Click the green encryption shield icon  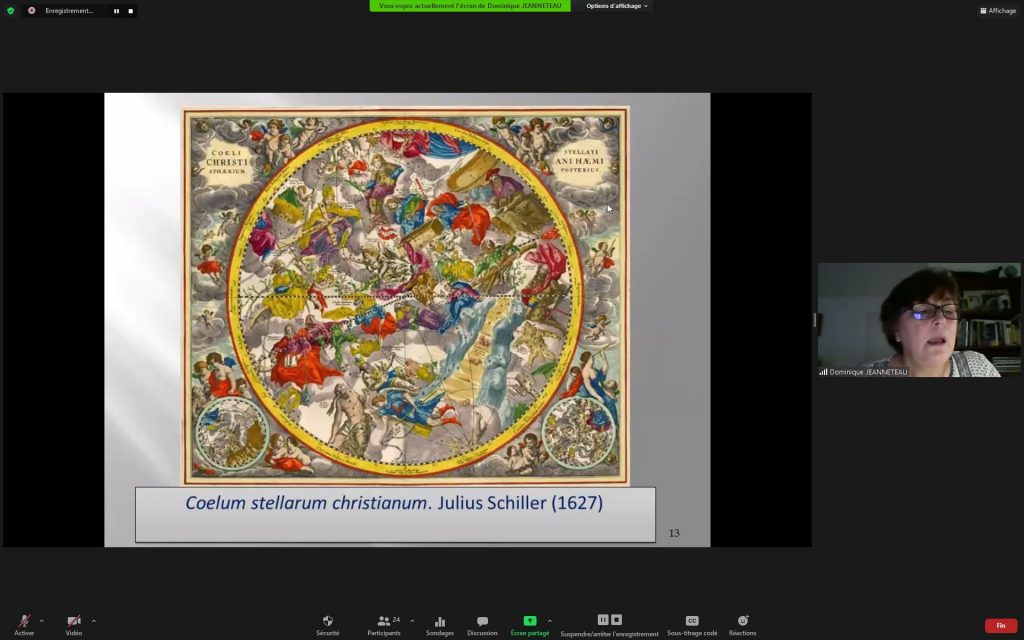coord(10,10)
